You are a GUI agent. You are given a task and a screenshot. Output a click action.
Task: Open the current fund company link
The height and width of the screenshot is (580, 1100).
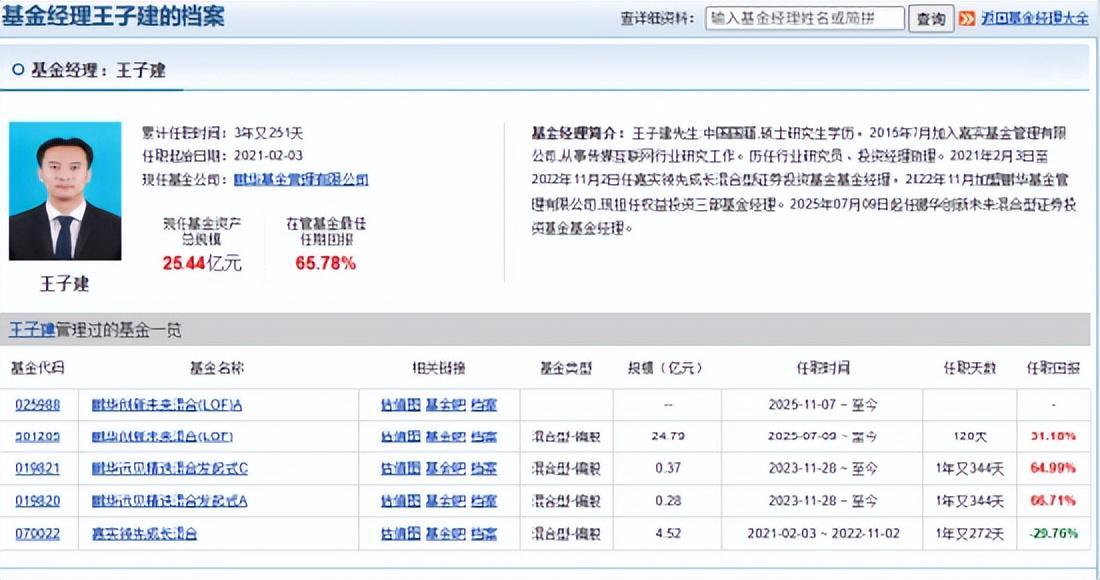pos(300,179)
